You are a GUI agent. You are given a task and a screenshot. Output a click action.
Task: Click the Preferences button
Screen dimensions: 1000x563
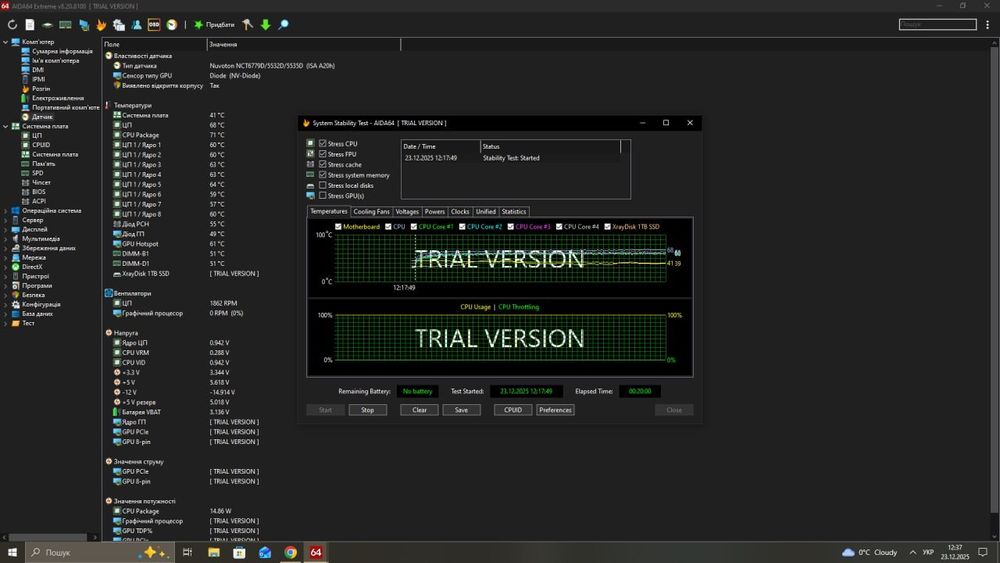555,410
